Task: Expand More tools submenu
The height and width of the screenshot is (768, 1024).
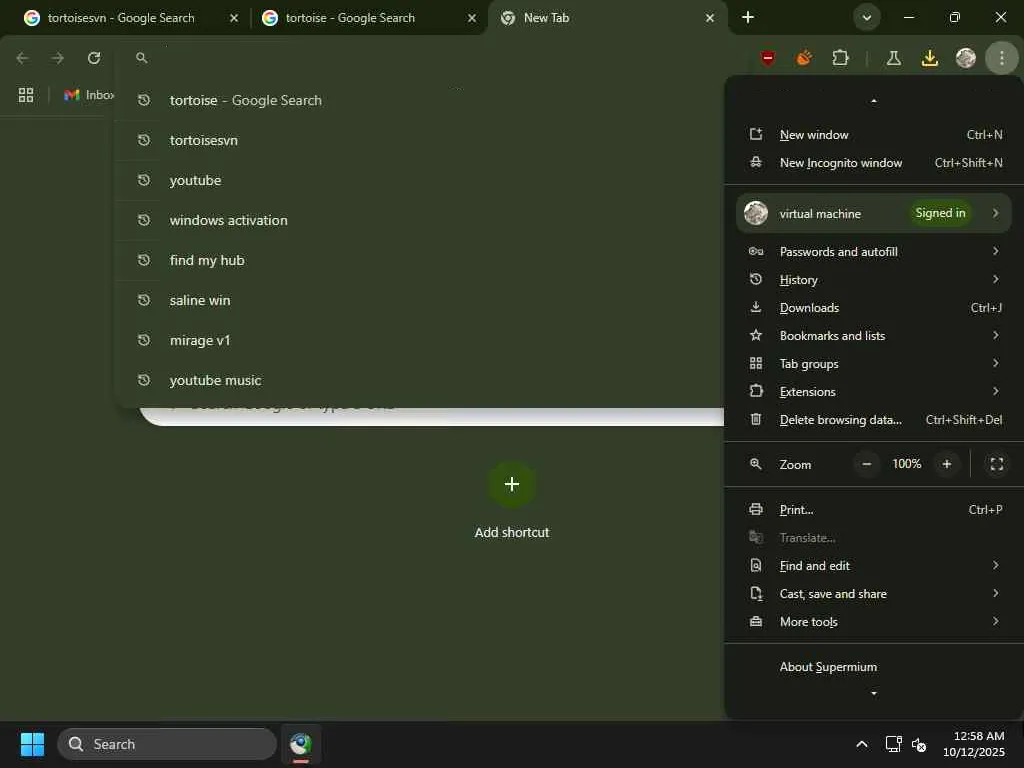Action: pos(874,622)
